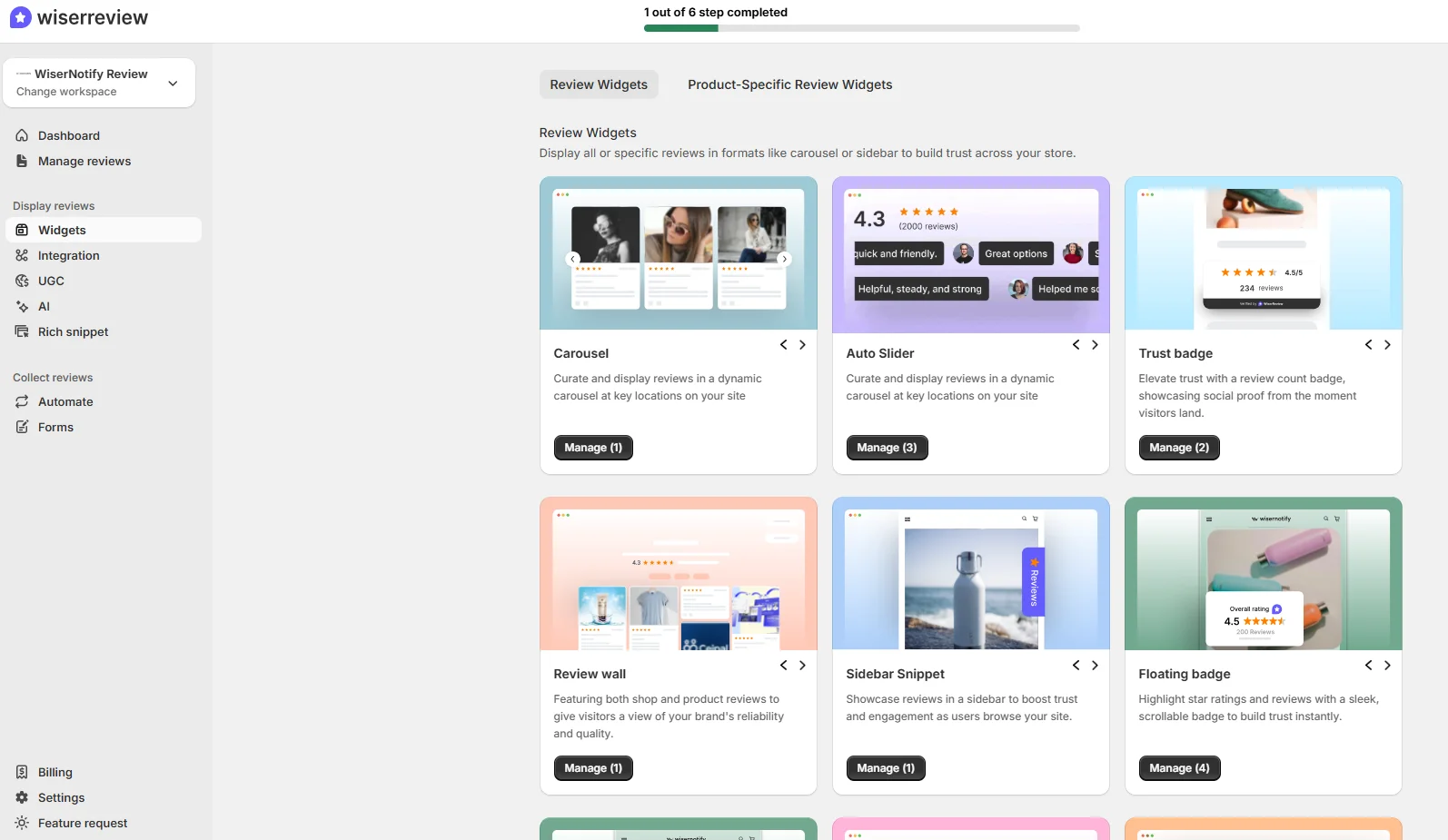This screenshot has width=1448, height=840.
Task: Click the Automate loop icon
Action: click(22, 401)
